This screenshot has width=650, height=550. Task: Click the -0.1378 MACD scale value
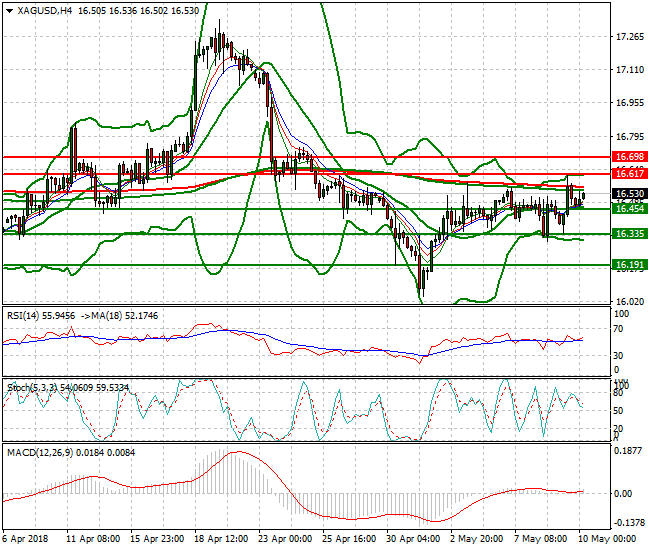click(628, 523)
